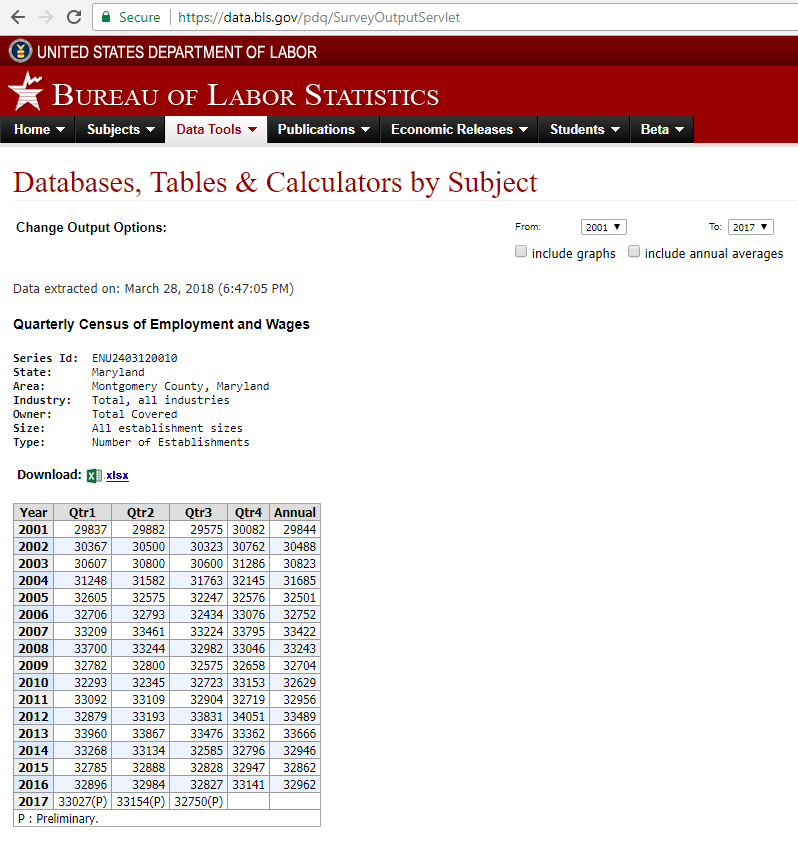
Task: Click the Change Output Options label
Action: [91, 228]
